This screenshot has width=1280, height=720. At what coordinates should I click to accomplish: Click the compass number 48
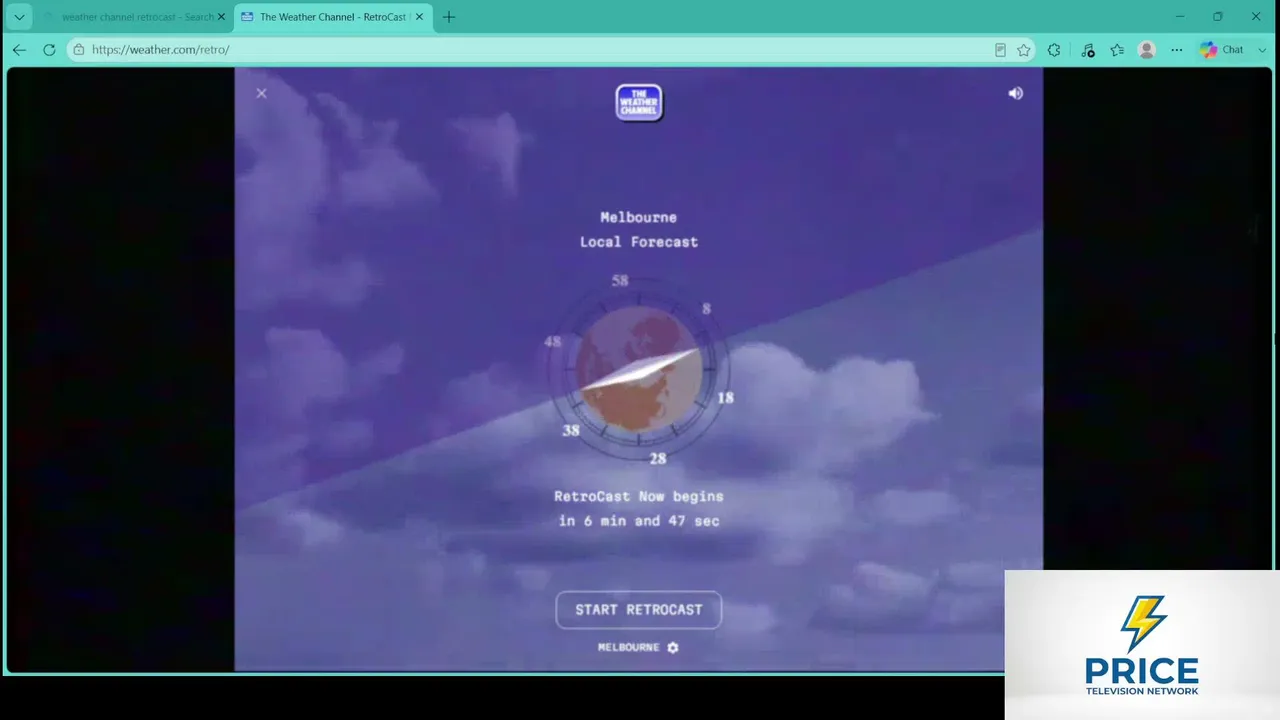click(x=553, y=342)
